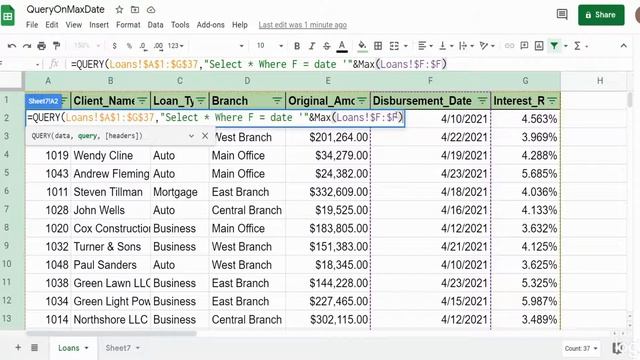
Task: Decrease decimal places icon
Action: (x=143, y=46)
